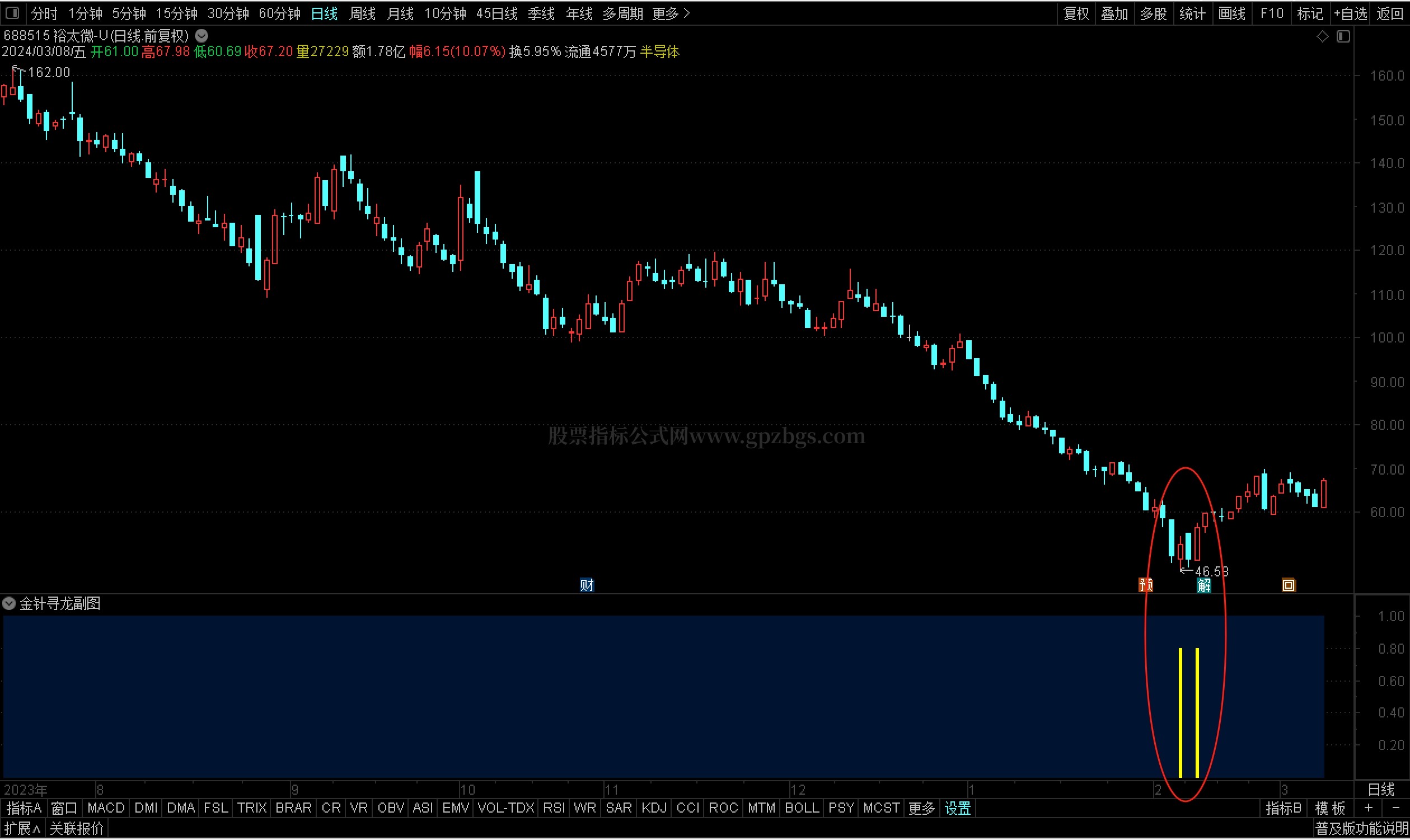The image size is (1410, 840).
Task: Select the TRIX indicator
Action: click(252, 808)
